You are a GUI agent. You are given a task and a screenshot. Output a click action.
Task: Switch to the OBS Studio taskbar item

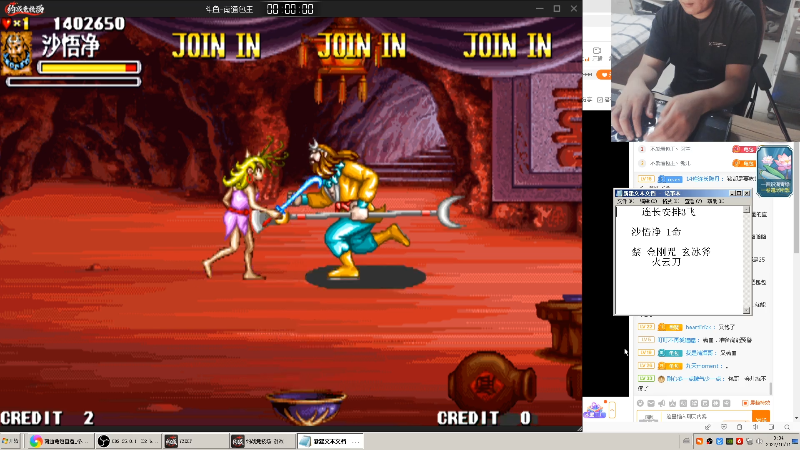point(128,441)
